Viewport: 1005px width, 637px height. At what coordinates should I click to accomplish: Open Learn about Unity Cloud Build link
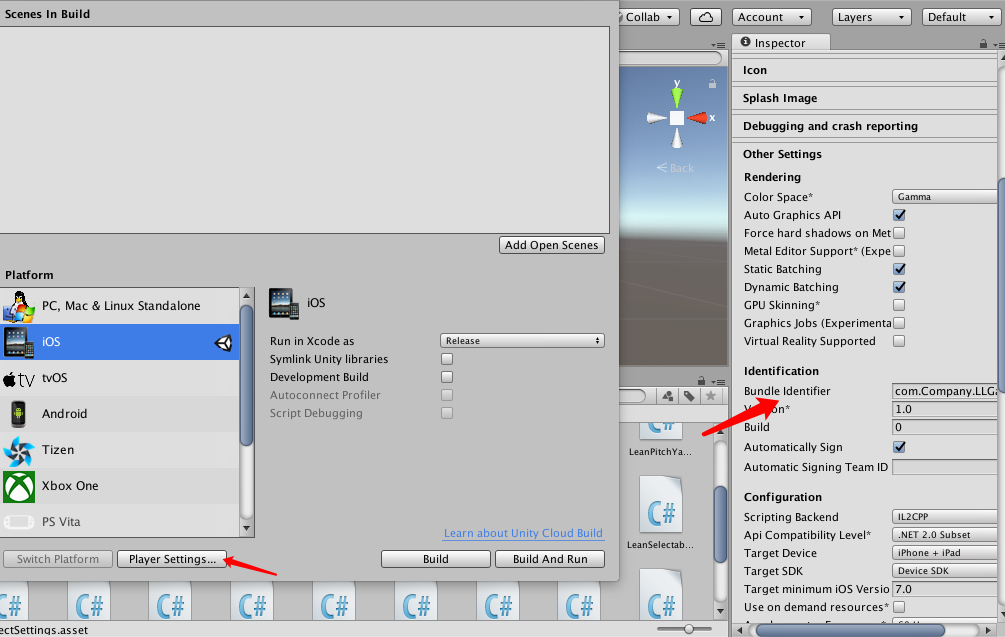(x=523, y=533)
